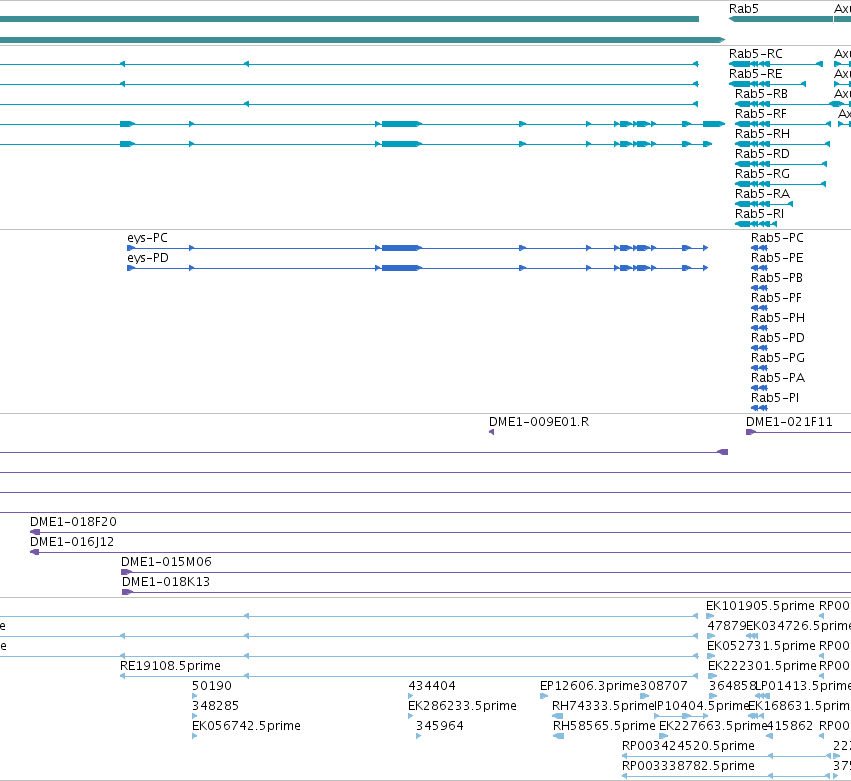The image size is (851, 781).
Task: Select the Rab5-PH protein label
Action: pos(778,319)
